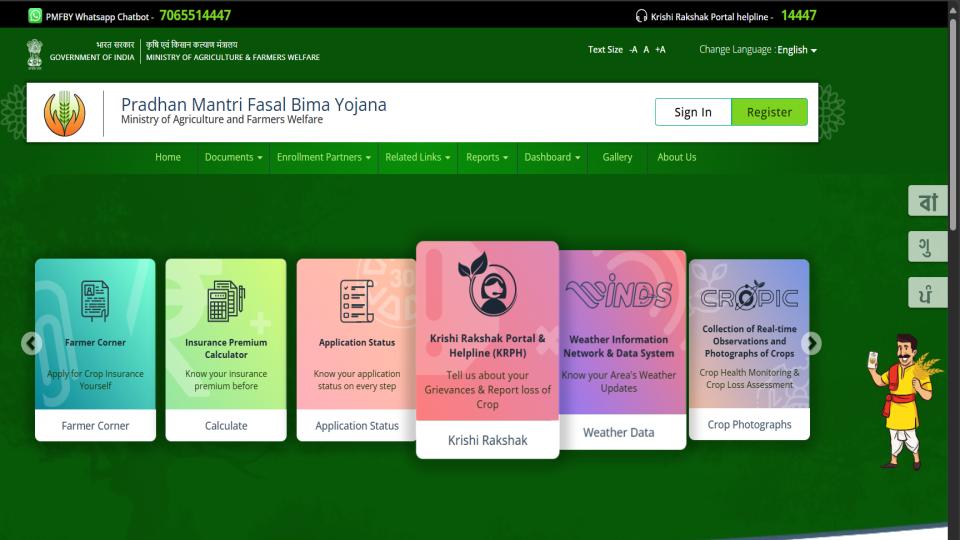Expand the Related Links menu

point(418,157)
